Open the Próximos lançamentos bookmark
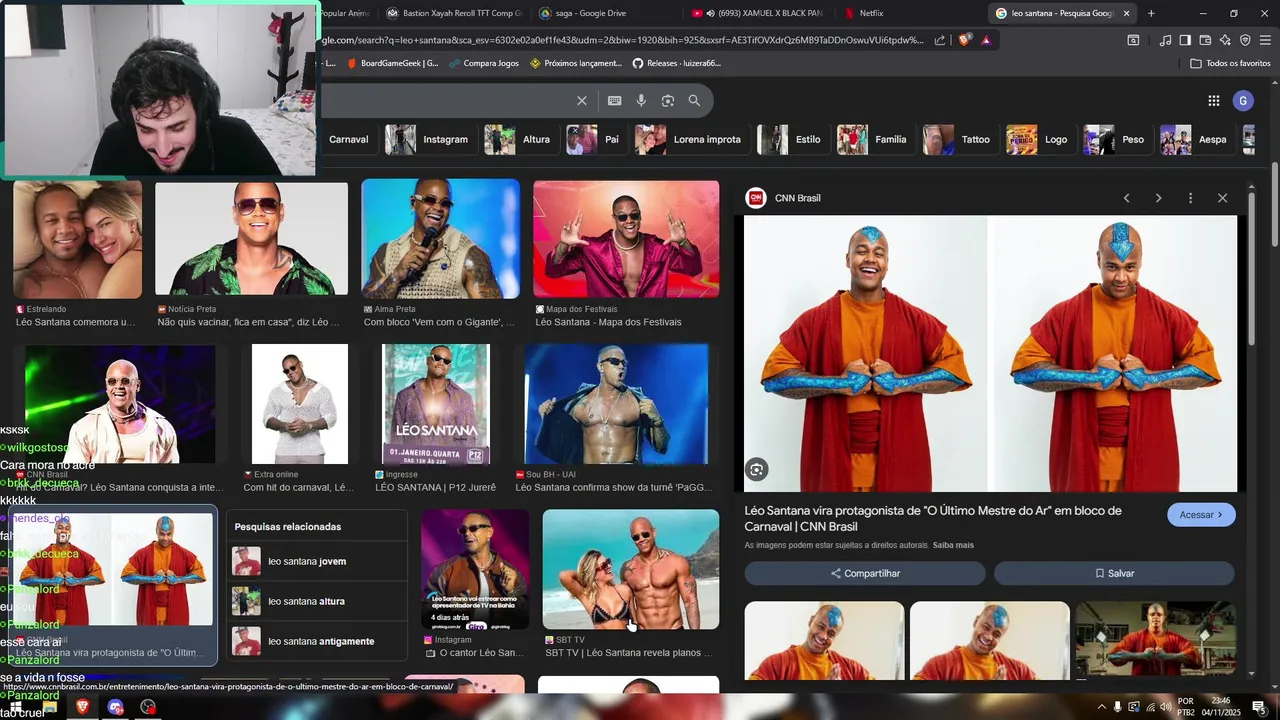The width and height of the screenshot is (1280, 720). click(x=576, y=63)
